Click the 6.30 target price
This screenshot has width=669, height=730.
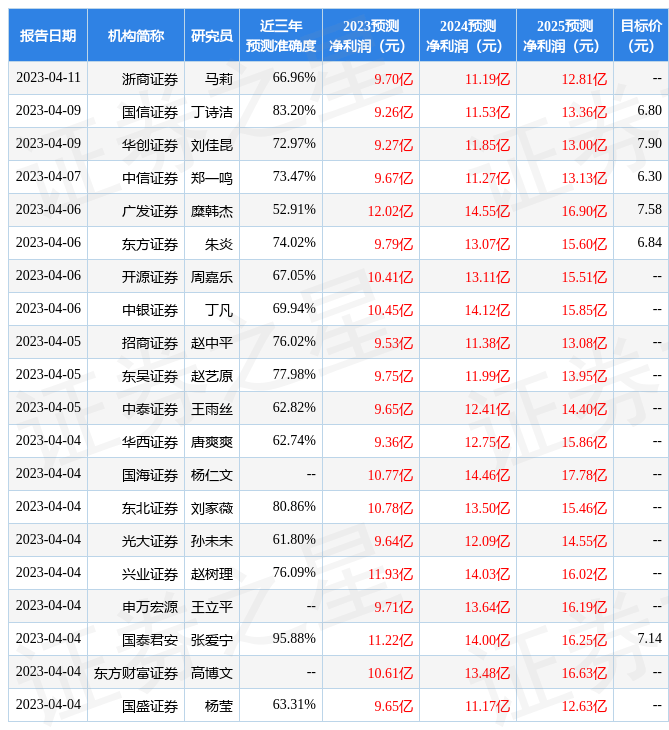point(649,176)
